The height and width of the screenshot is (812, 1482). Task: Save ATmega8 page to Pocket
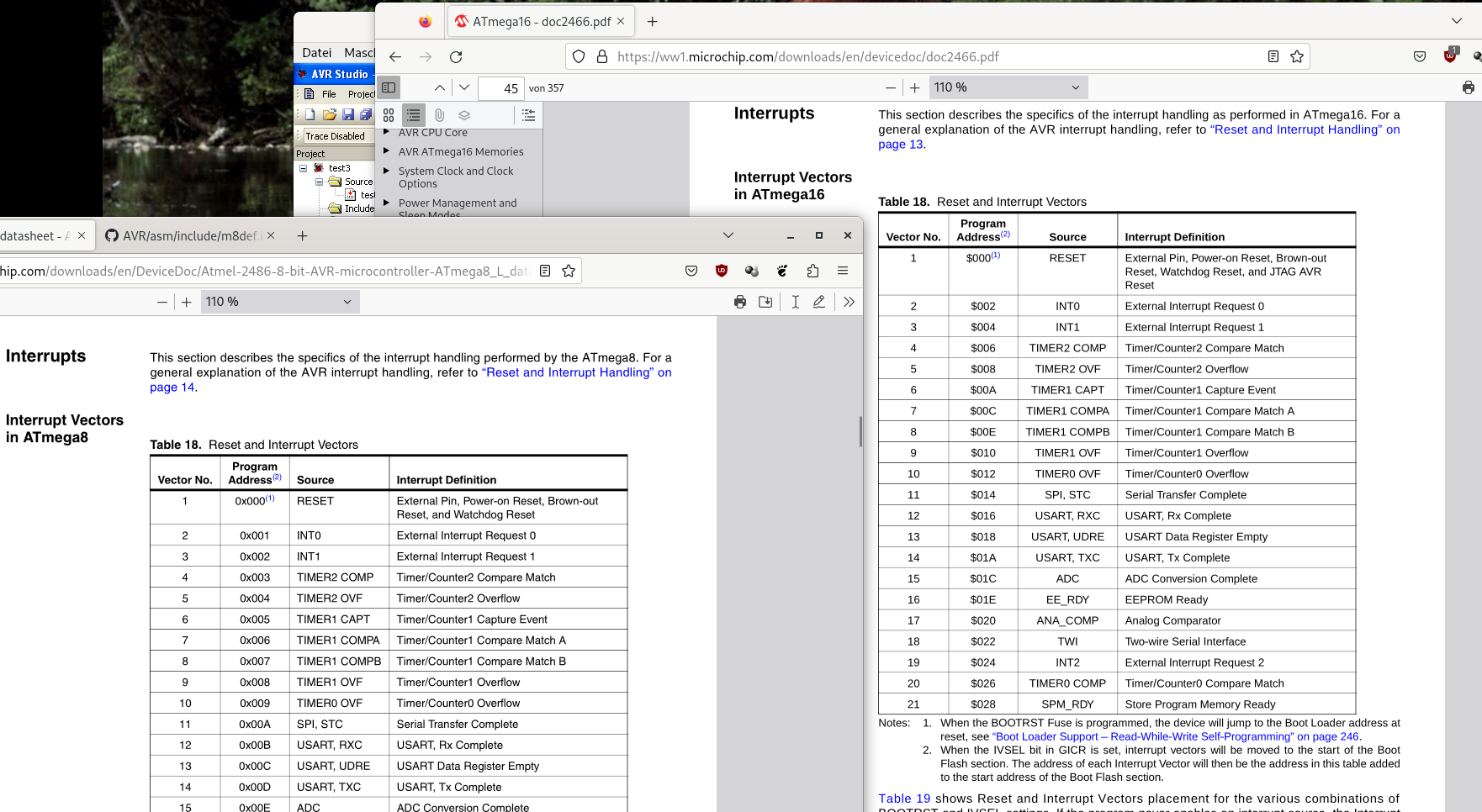click(691, 271)
